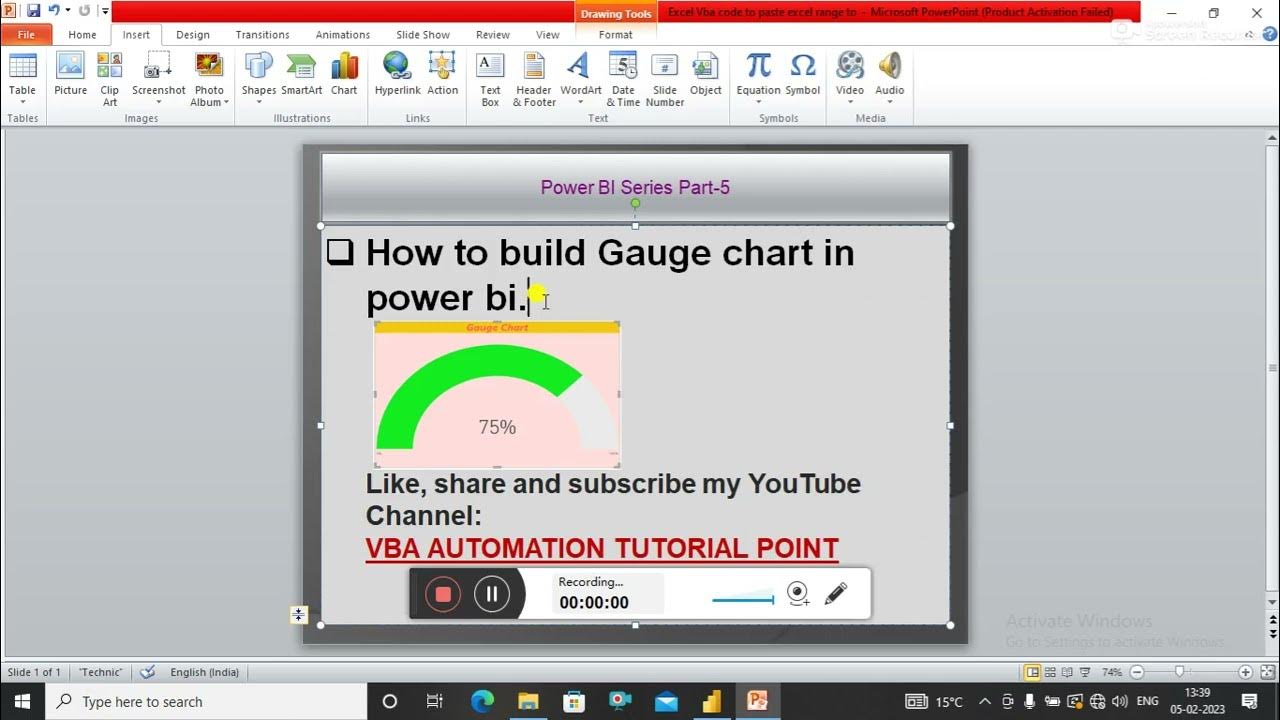The height and width of the screenshot is (720, 1280).
Task: Insert Date & Time
Action: [623, 79]
